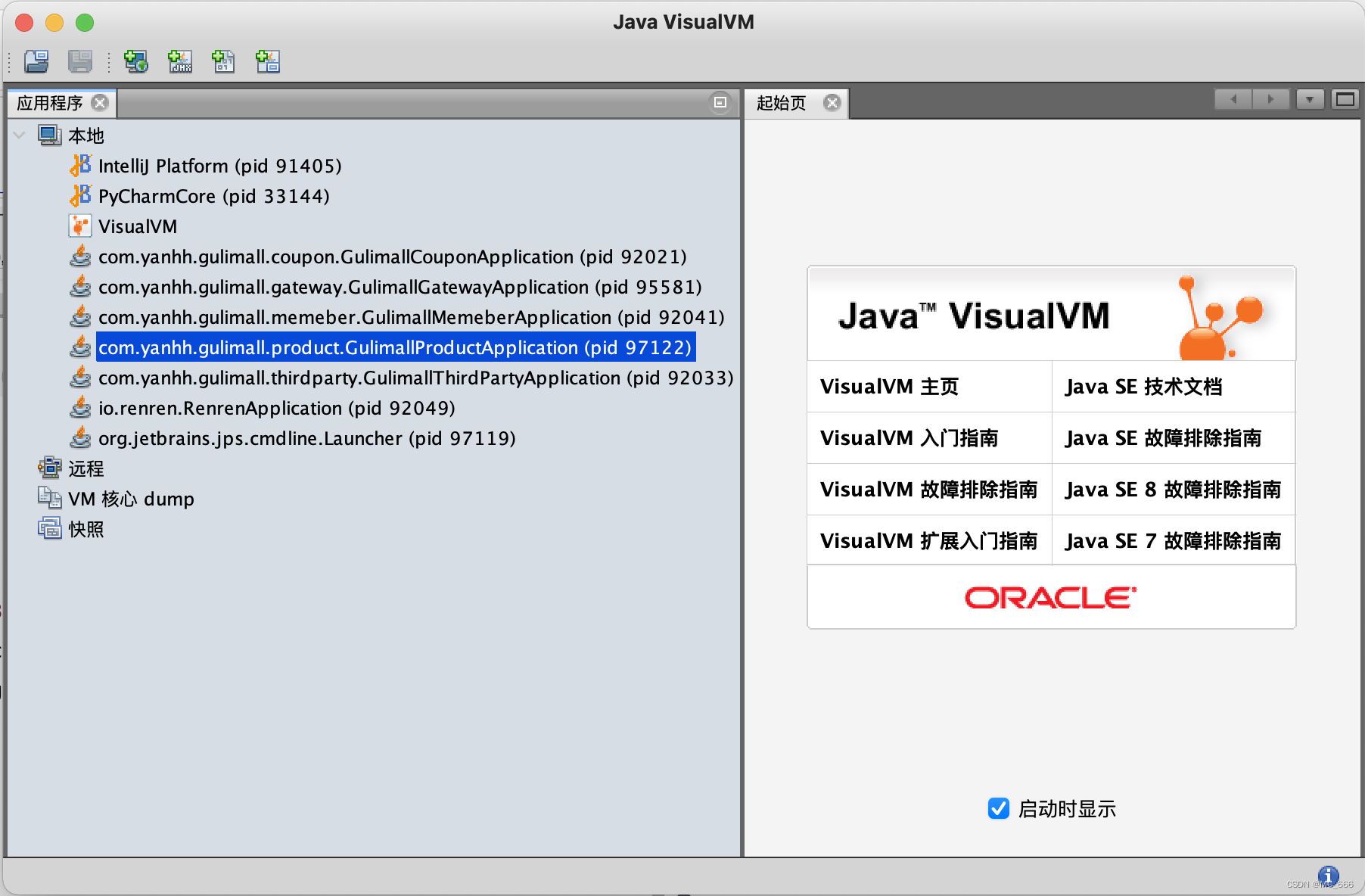Screen dimensions: 1365x896
Task: Click the IntelliJ Platform app icon
Action: tap(80, 165)
